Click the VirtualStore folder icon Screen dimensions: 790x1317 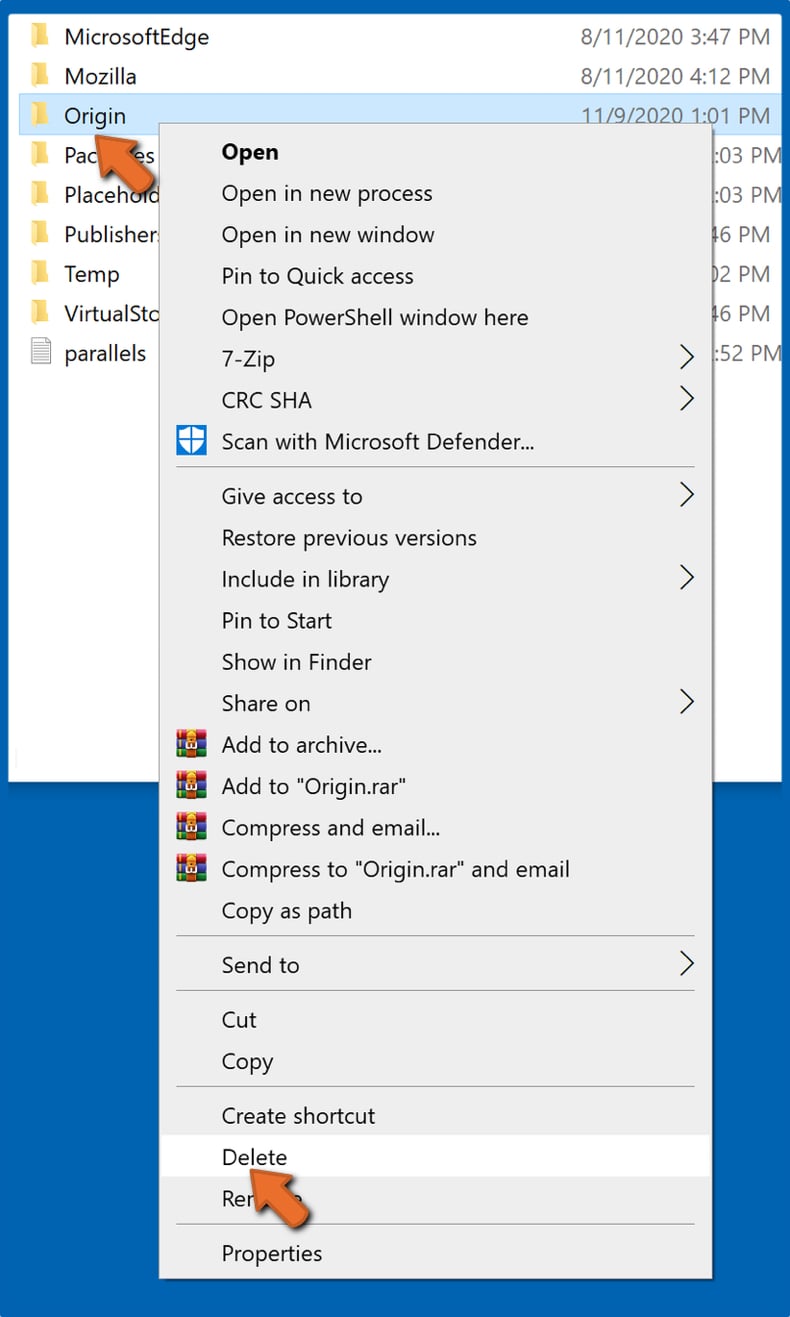[x=40, y=313]
